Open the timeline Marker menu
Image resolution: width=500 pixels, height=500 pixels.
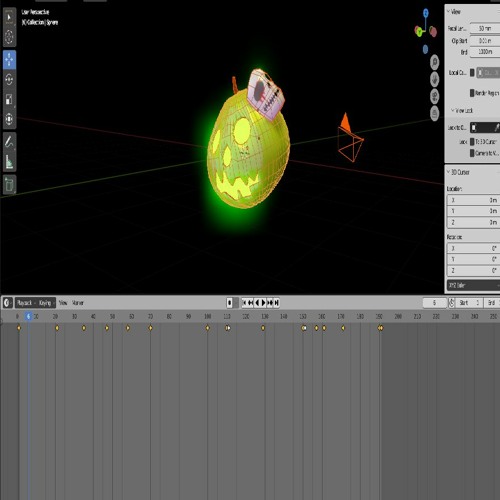[x=78, y=303]
